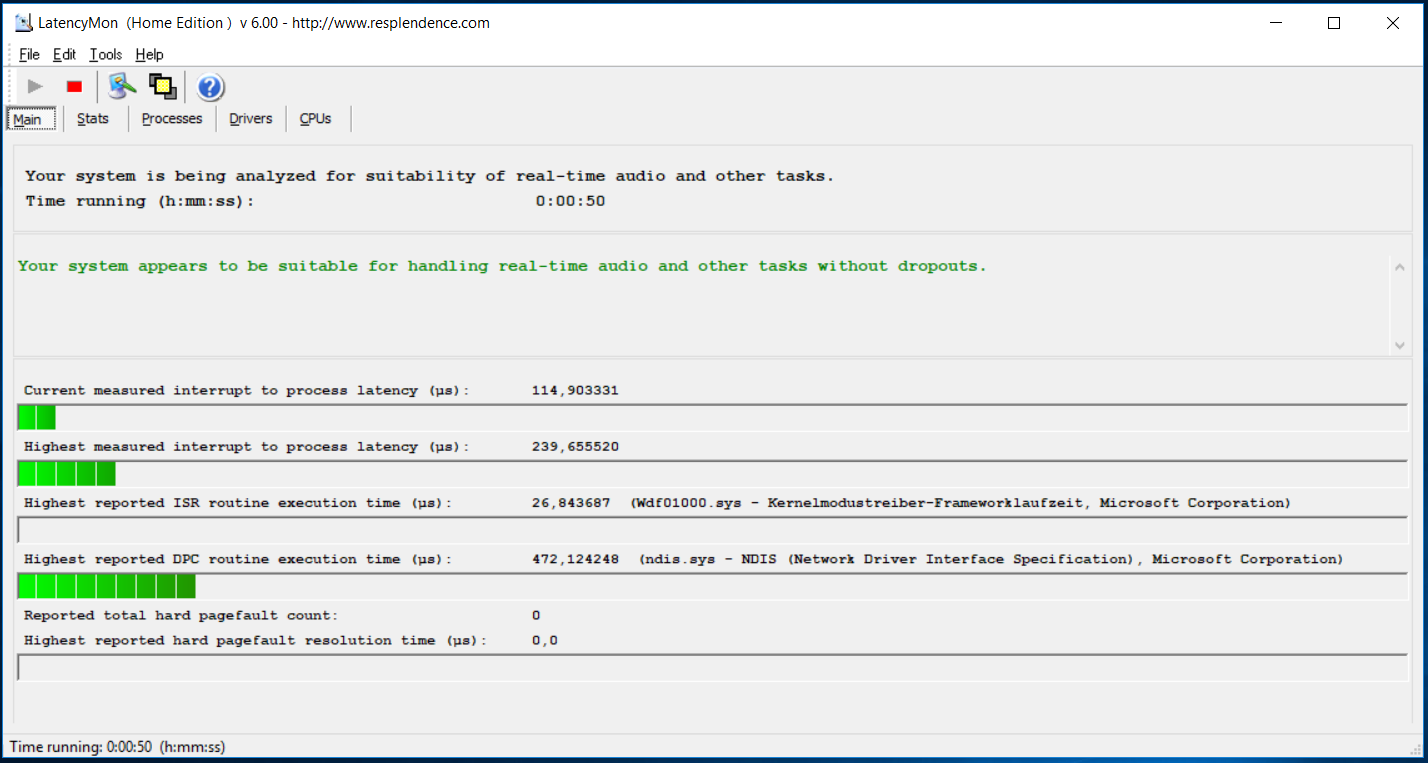Click the LatencyMon title bar app icon
The image size is (1428, 763).
coord(24,23)
